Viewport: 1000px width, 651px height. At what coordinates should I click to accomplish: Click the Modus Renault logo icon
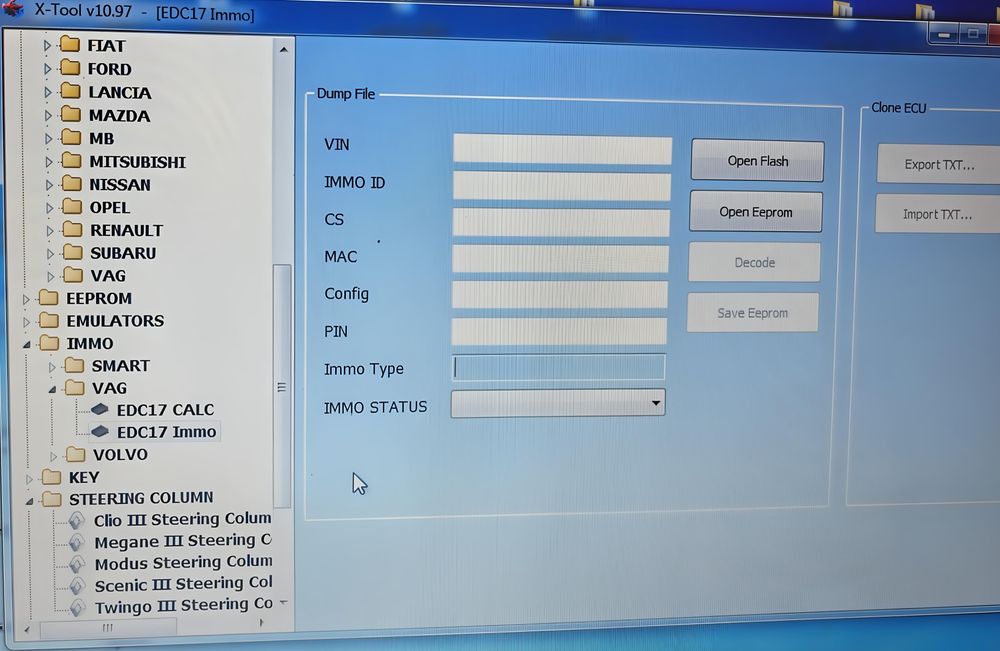pos(77,564)
